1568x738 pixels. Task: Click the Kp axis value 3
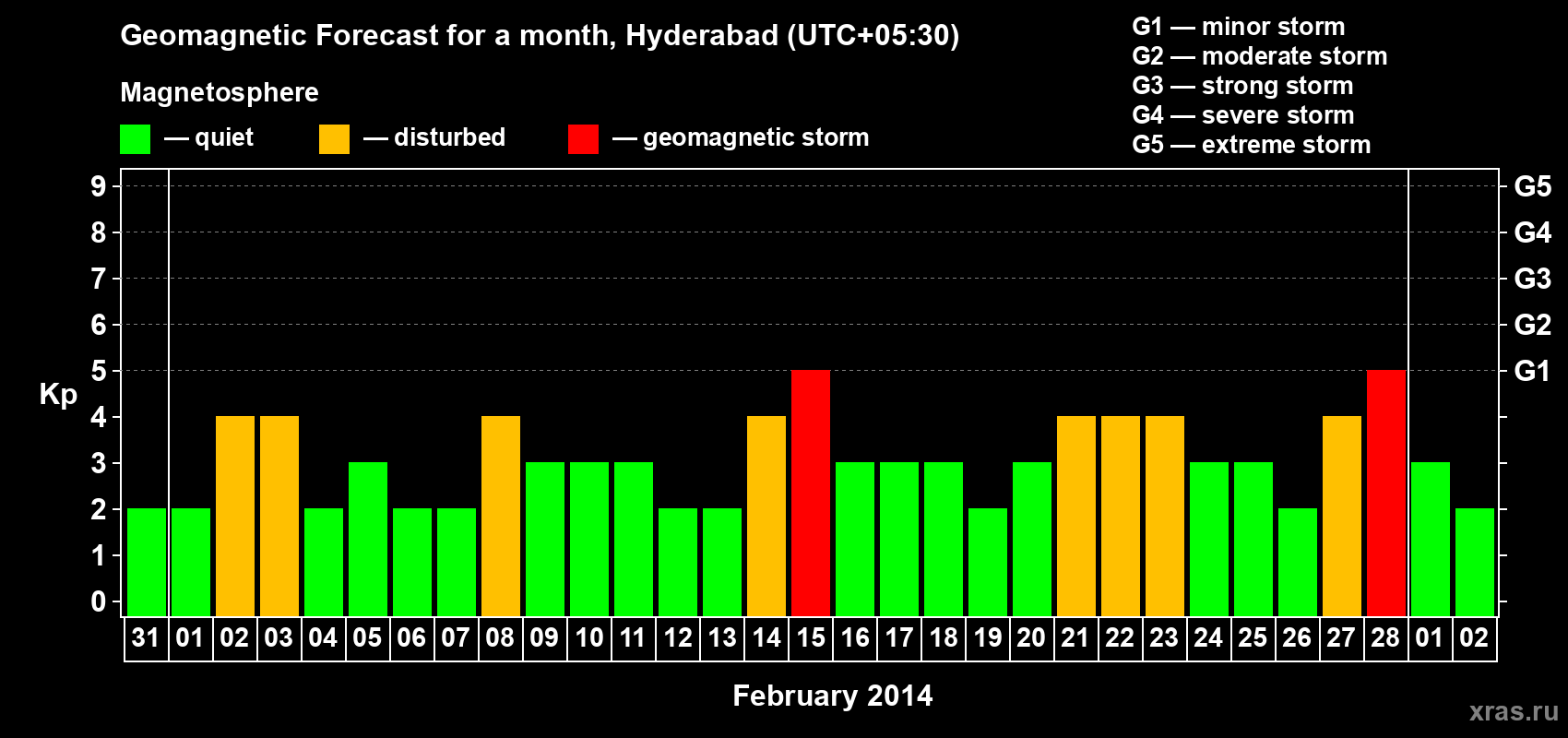click(x=99, y=463)
